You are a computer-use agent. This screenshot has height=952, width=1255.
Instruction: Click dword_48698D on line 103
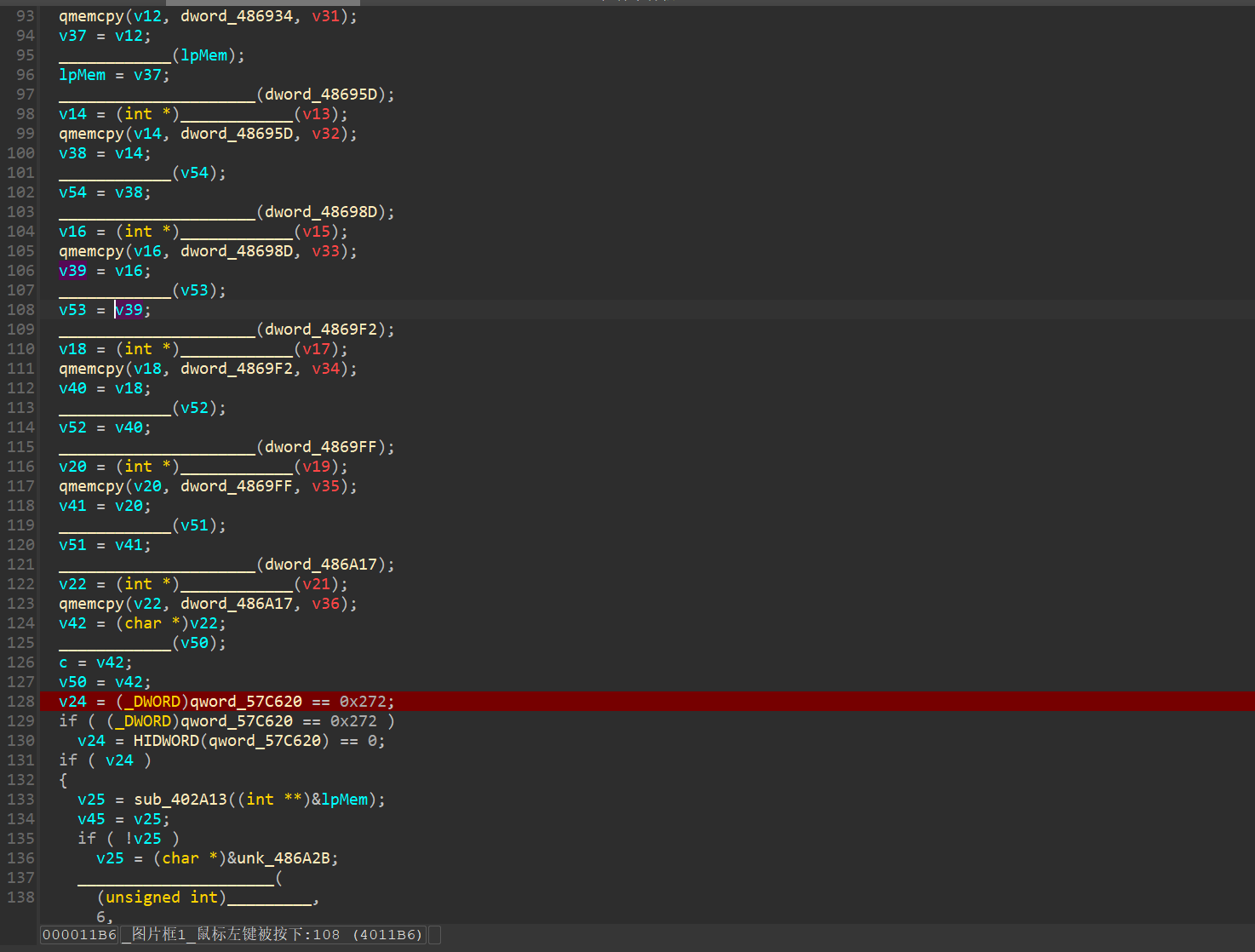(321, 212)
